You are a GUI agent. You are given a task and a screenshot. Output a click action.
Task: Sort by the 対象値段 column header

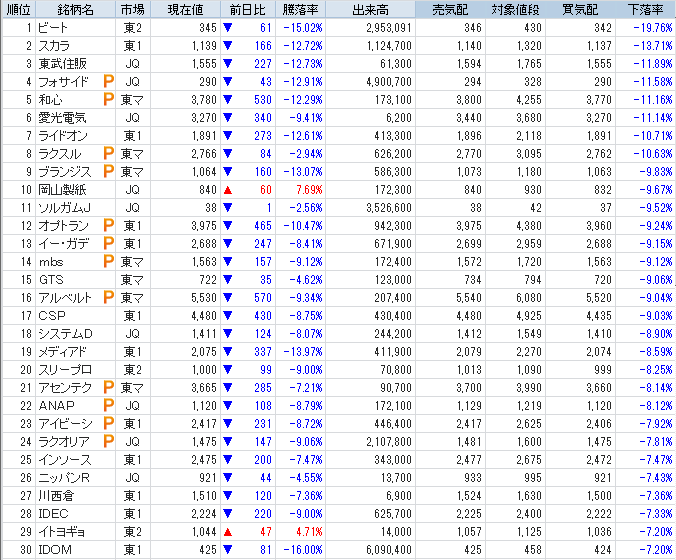click(515, 9)
